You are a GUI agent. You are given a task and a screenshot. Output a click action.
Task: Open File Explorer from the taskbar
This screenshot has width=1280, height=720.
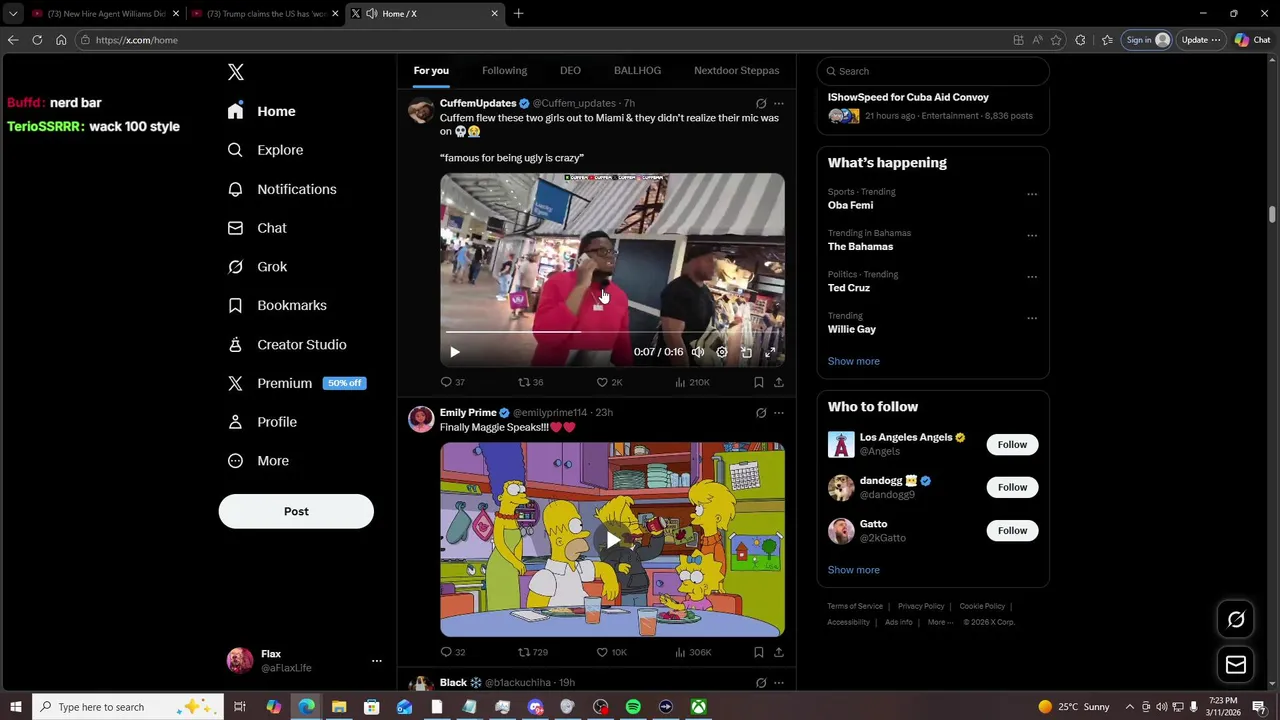(339, 707)
